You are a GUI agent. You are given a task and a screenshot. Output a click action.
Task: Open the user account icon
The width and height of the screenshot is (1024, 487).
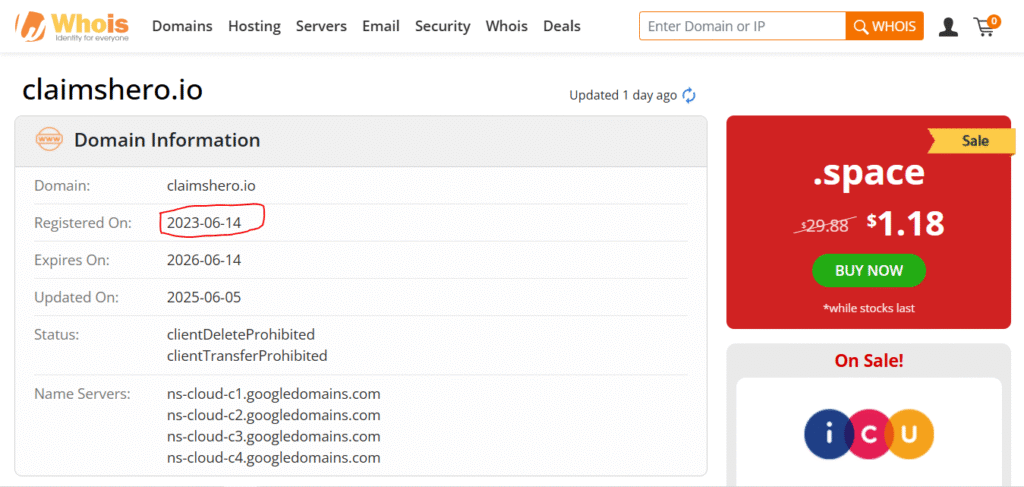(x=948, y=27)
